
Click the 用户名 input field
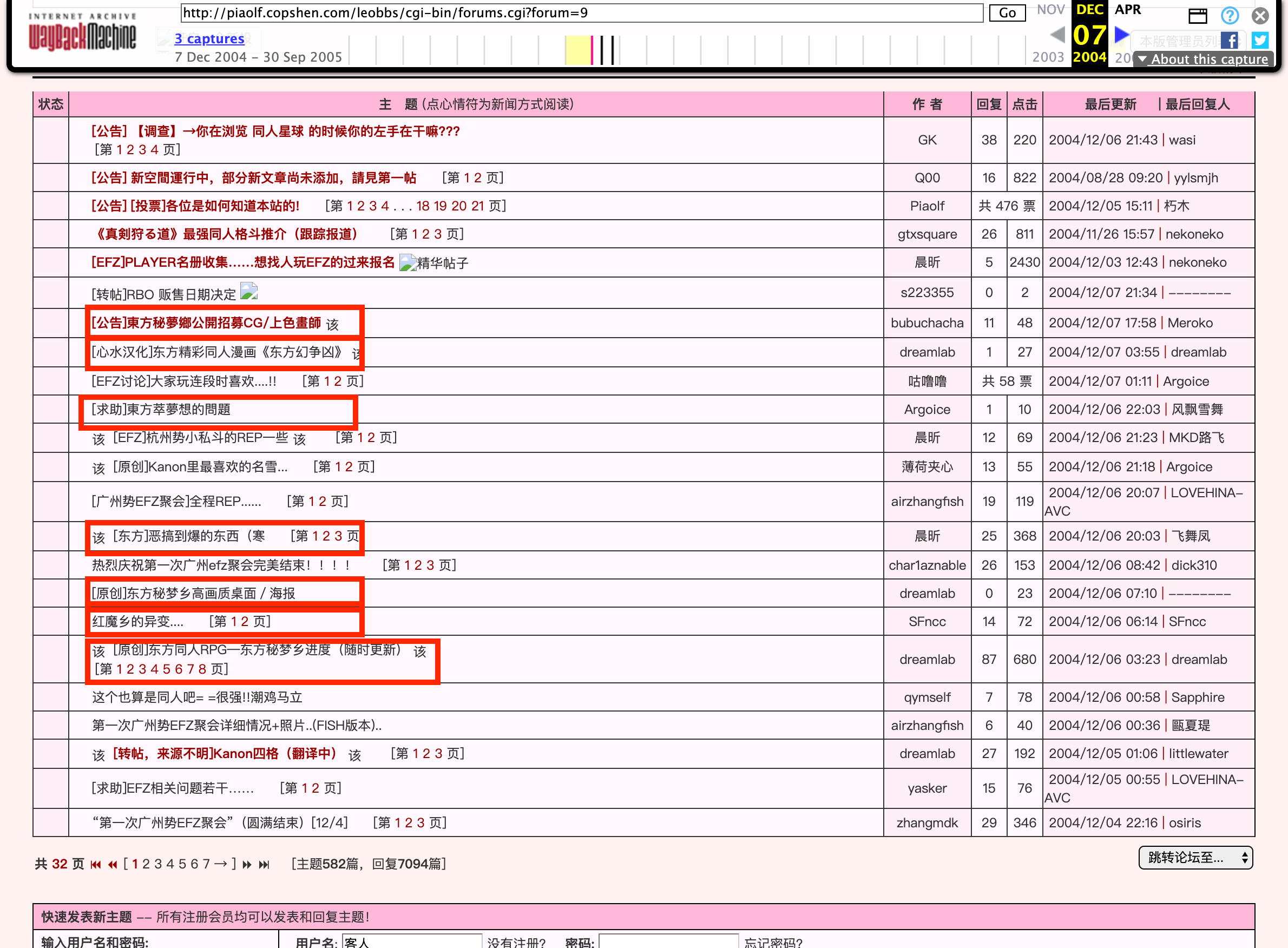tap(411, 941)
